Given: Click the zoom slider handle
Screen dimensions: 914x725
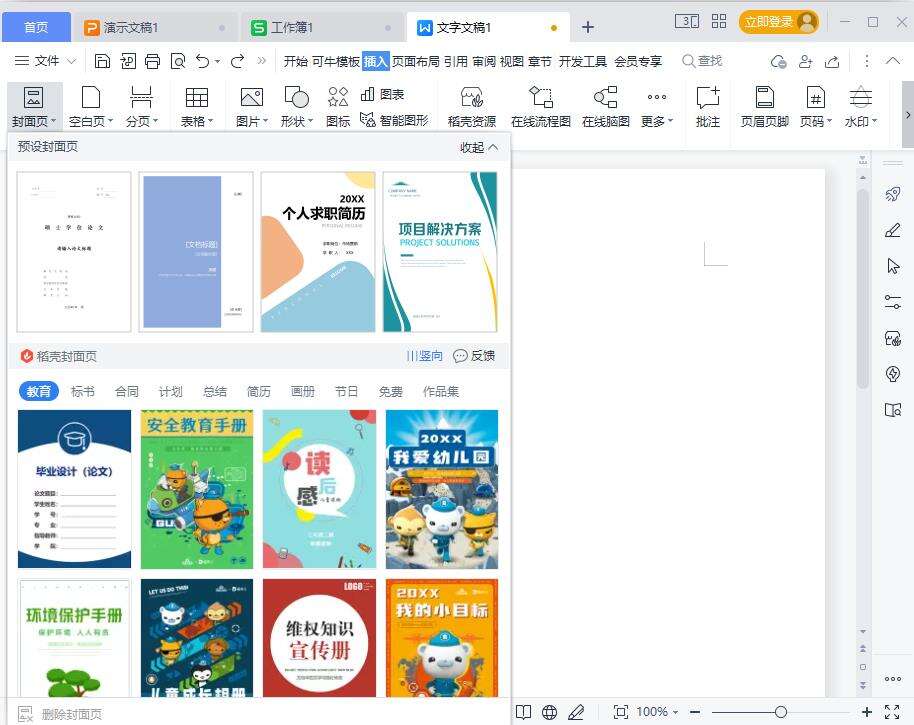Looking at the screenshot, I should pyautogui.click(x=781, y=712).
